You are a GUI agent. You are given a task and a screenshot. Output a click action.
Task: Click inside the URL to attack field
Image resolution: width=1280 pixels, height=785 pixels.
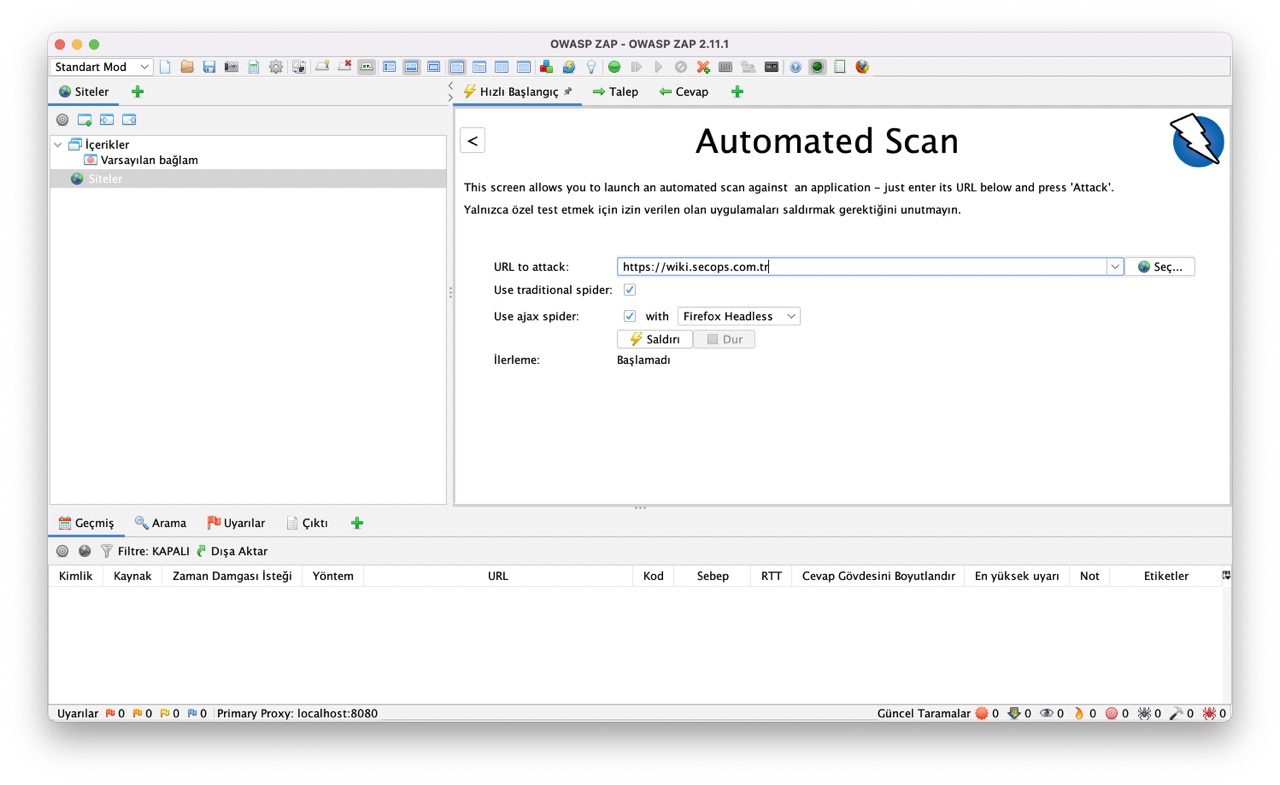pyautogui.click(x=861, y=267)
